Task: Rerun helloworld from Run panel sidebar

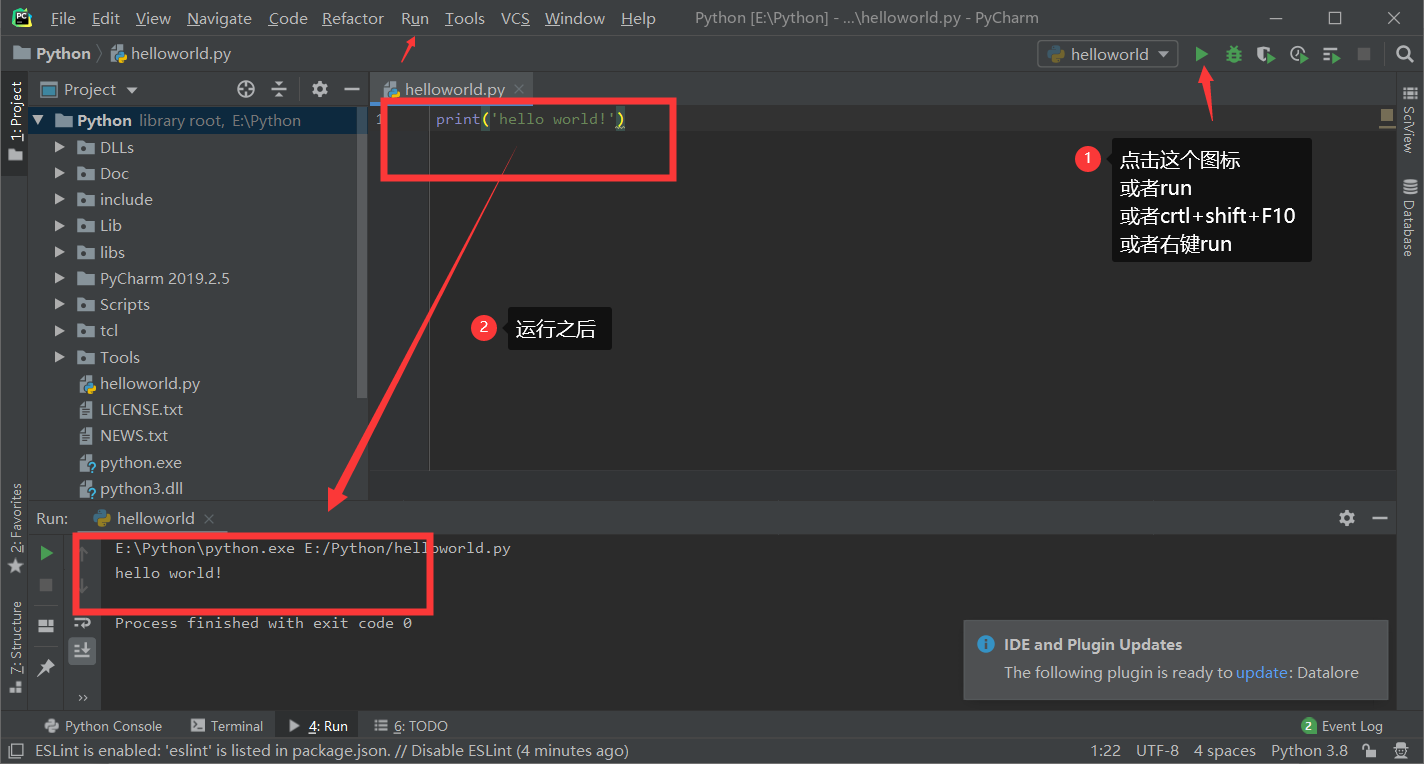Action: 46,552
